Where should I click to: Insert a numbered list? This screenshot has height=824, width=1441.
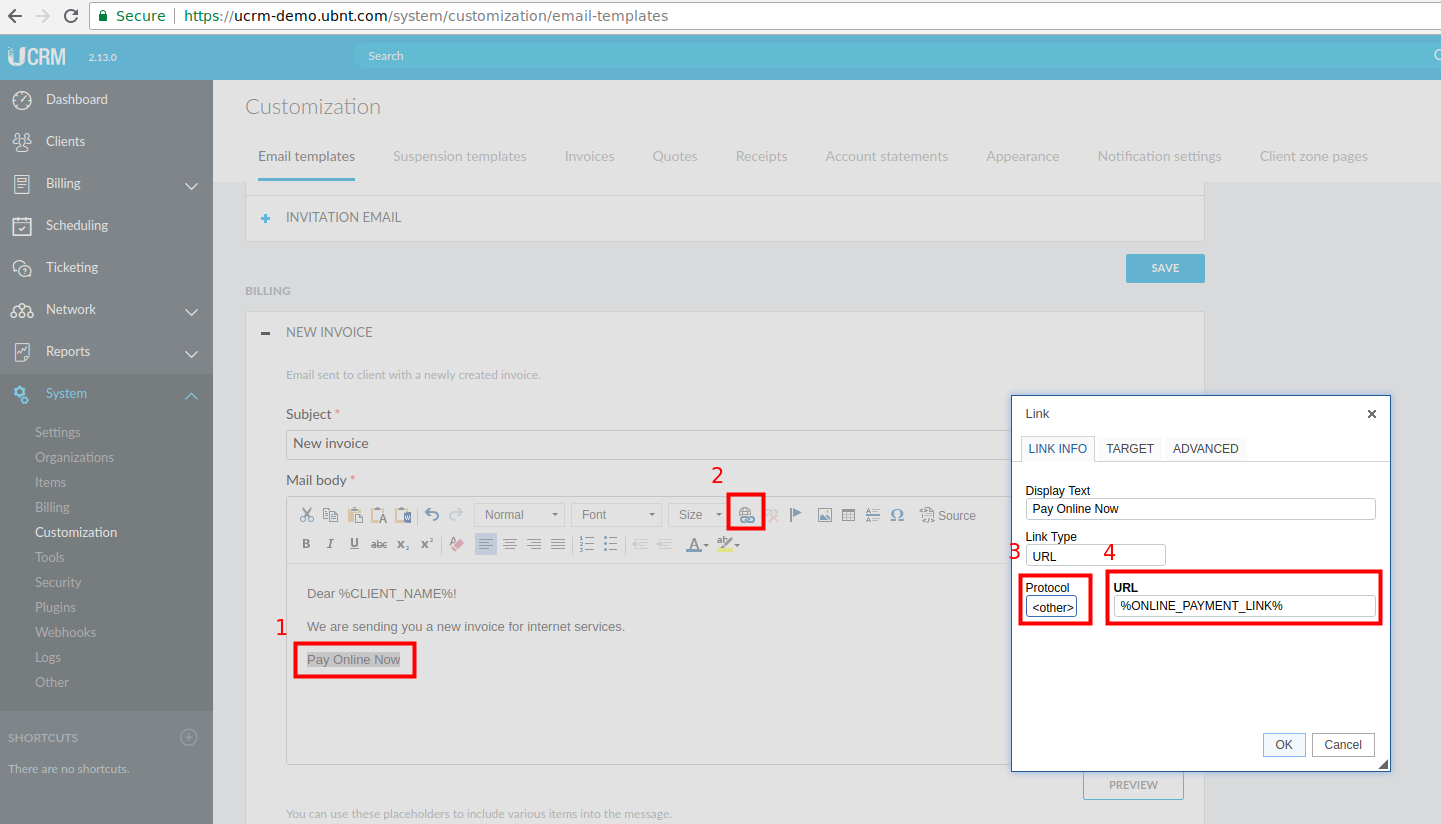587,544
